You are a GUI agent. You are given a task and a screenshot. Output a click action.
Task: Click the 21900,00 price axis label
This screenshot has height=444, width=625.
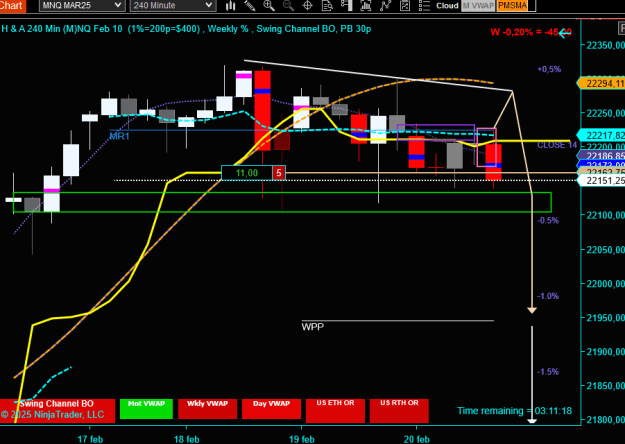[x=605, y=352]
